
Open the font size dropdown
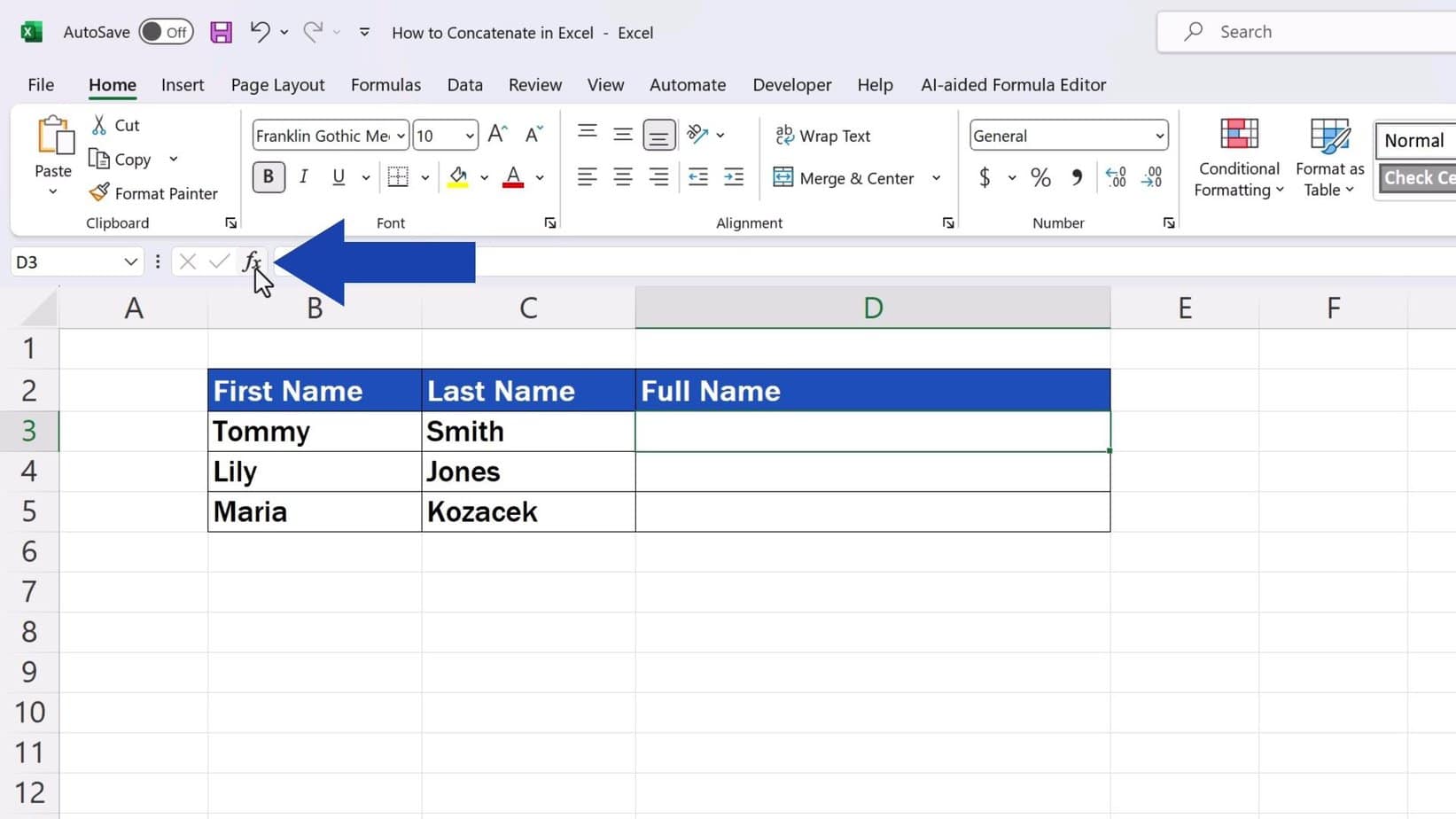pos(470,135)
